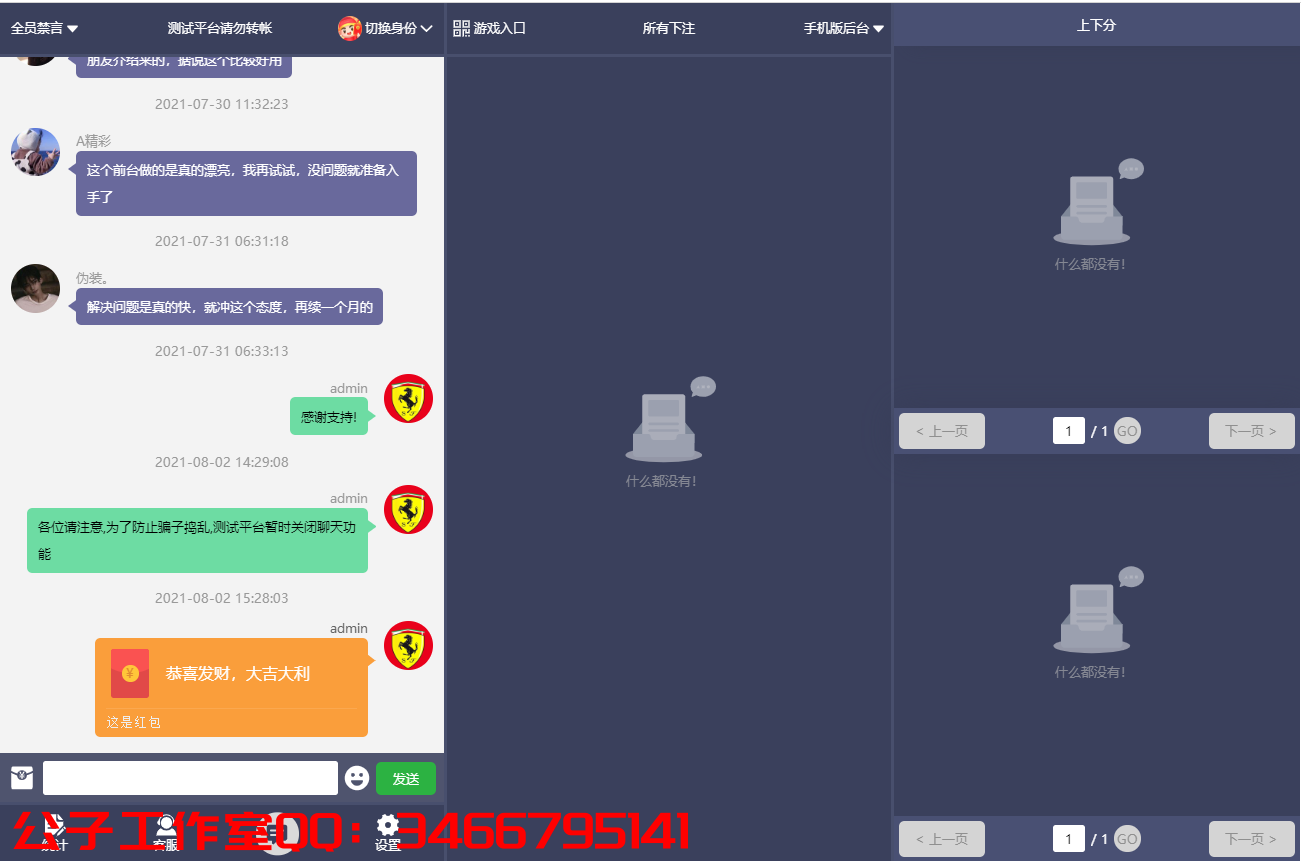Click admin avatar next to 感谢支持!
This screenshot has height=861, width=1301.
(x=408, y=399)
